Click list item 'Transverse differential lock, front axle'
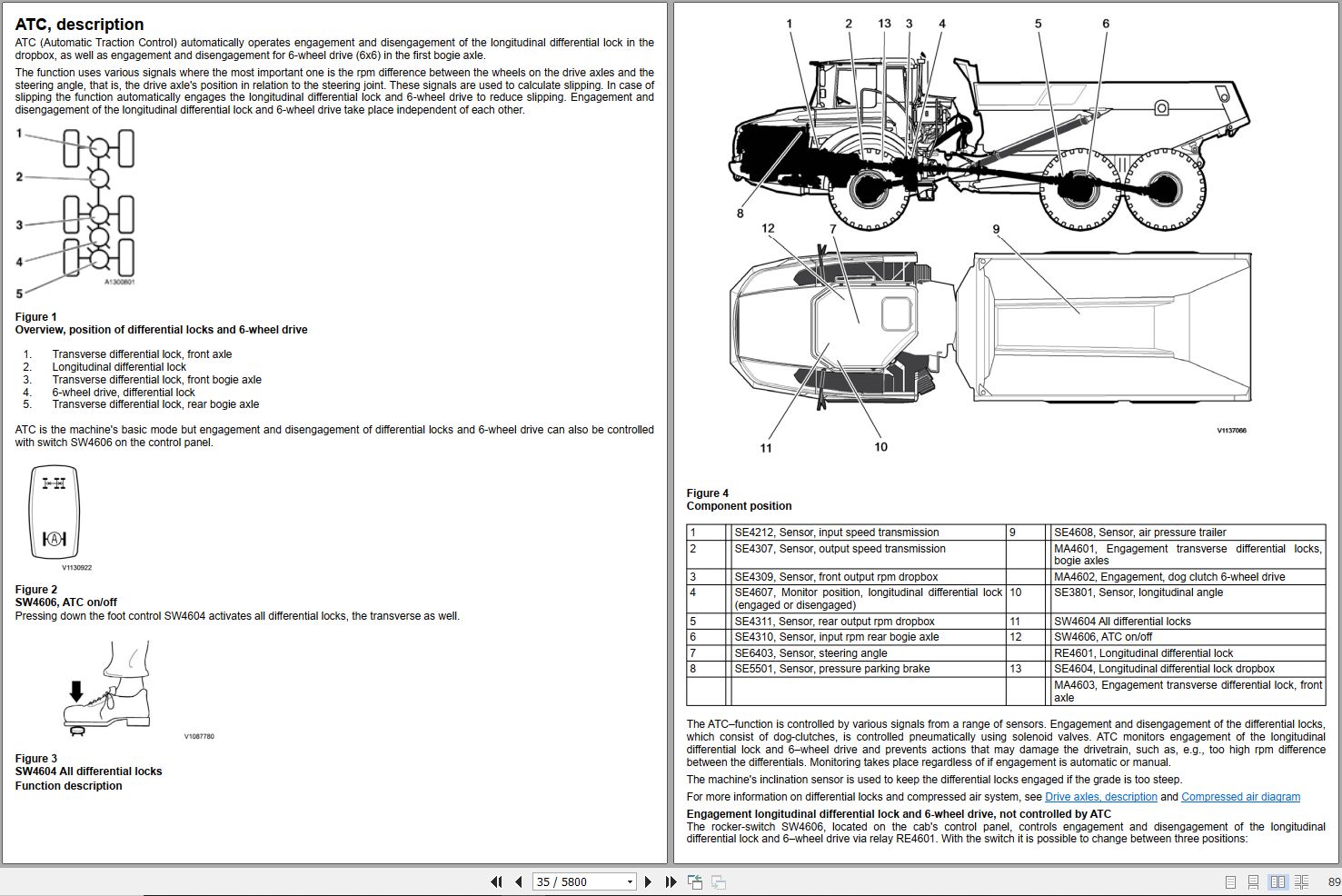Image resolution: width=1342 pixels, height=896 pixels. pos(142,354)
